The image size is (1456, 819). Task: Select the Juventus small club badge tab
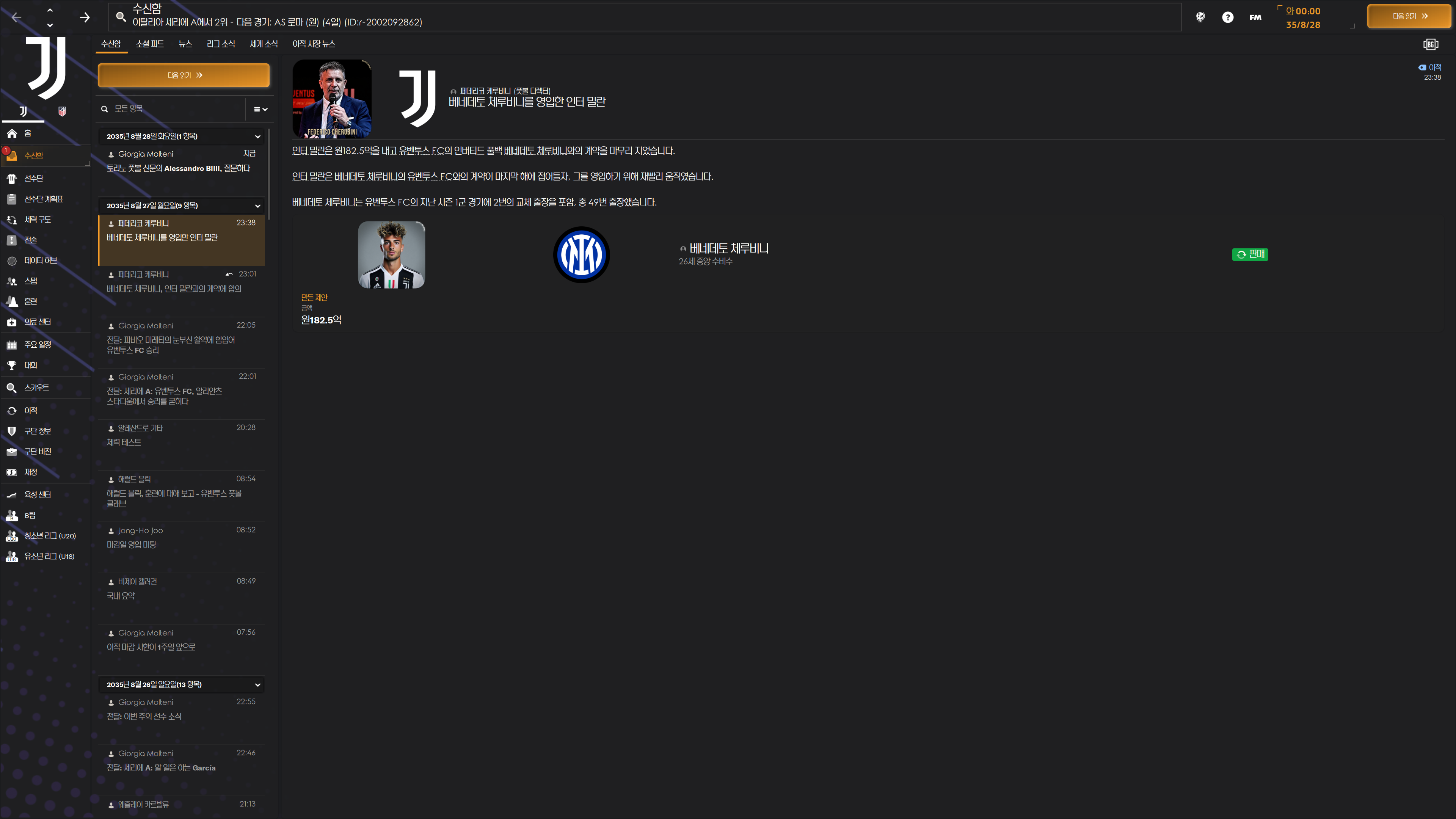click(23, 111)
